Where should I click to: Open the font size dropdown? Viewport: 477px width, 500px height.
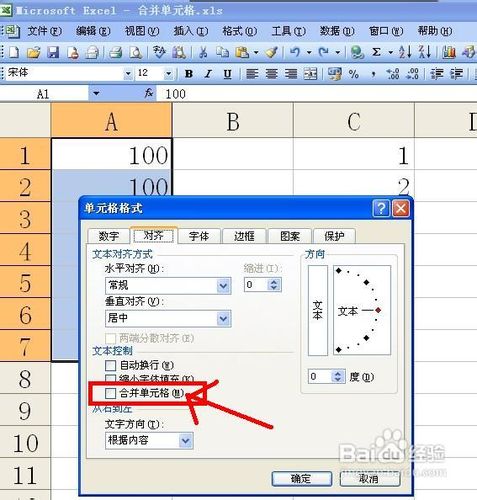click(x=169, y=73)
